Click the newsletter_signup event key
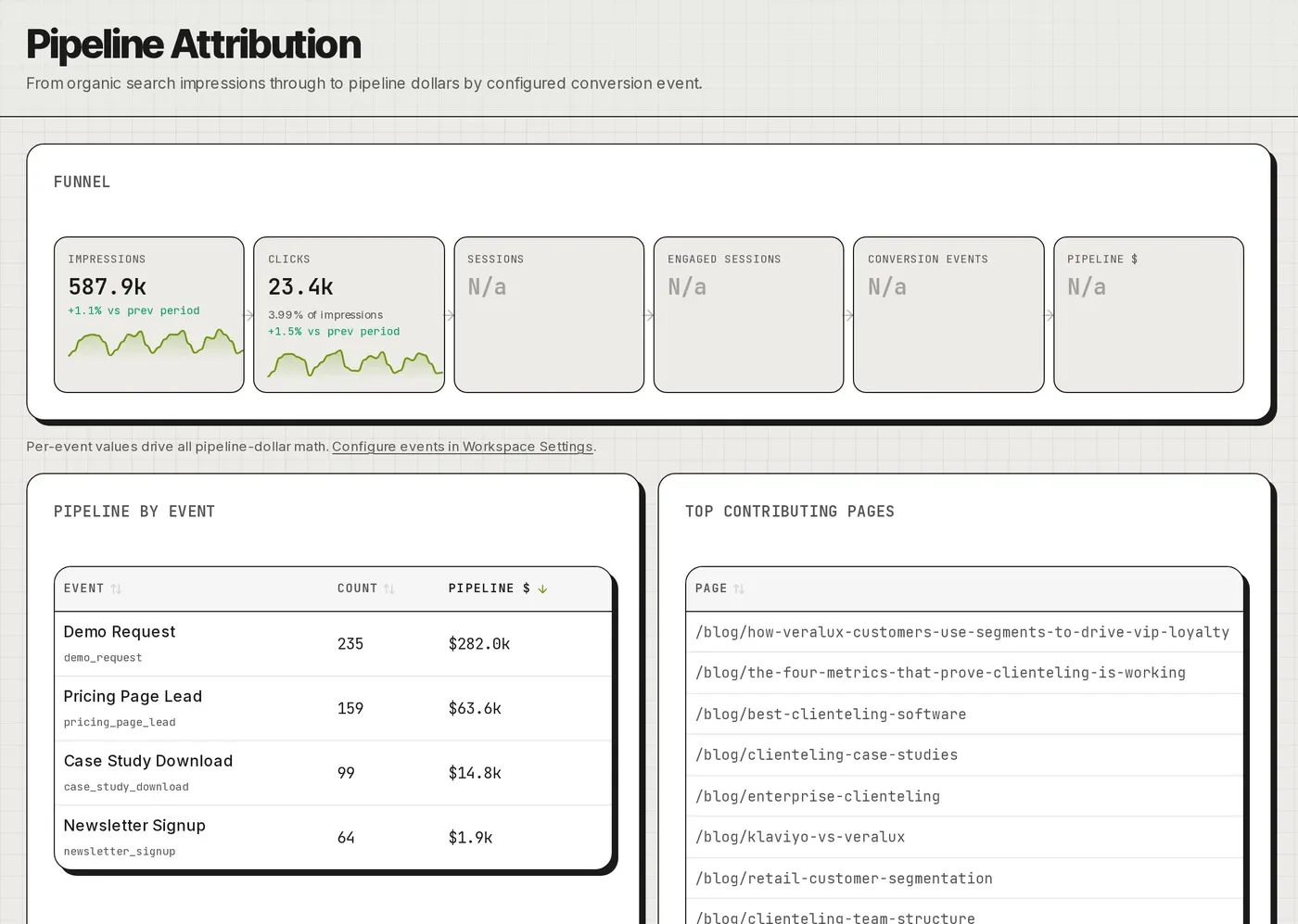1298x924 pixels. pyautogui.click(x=120, y=852)
